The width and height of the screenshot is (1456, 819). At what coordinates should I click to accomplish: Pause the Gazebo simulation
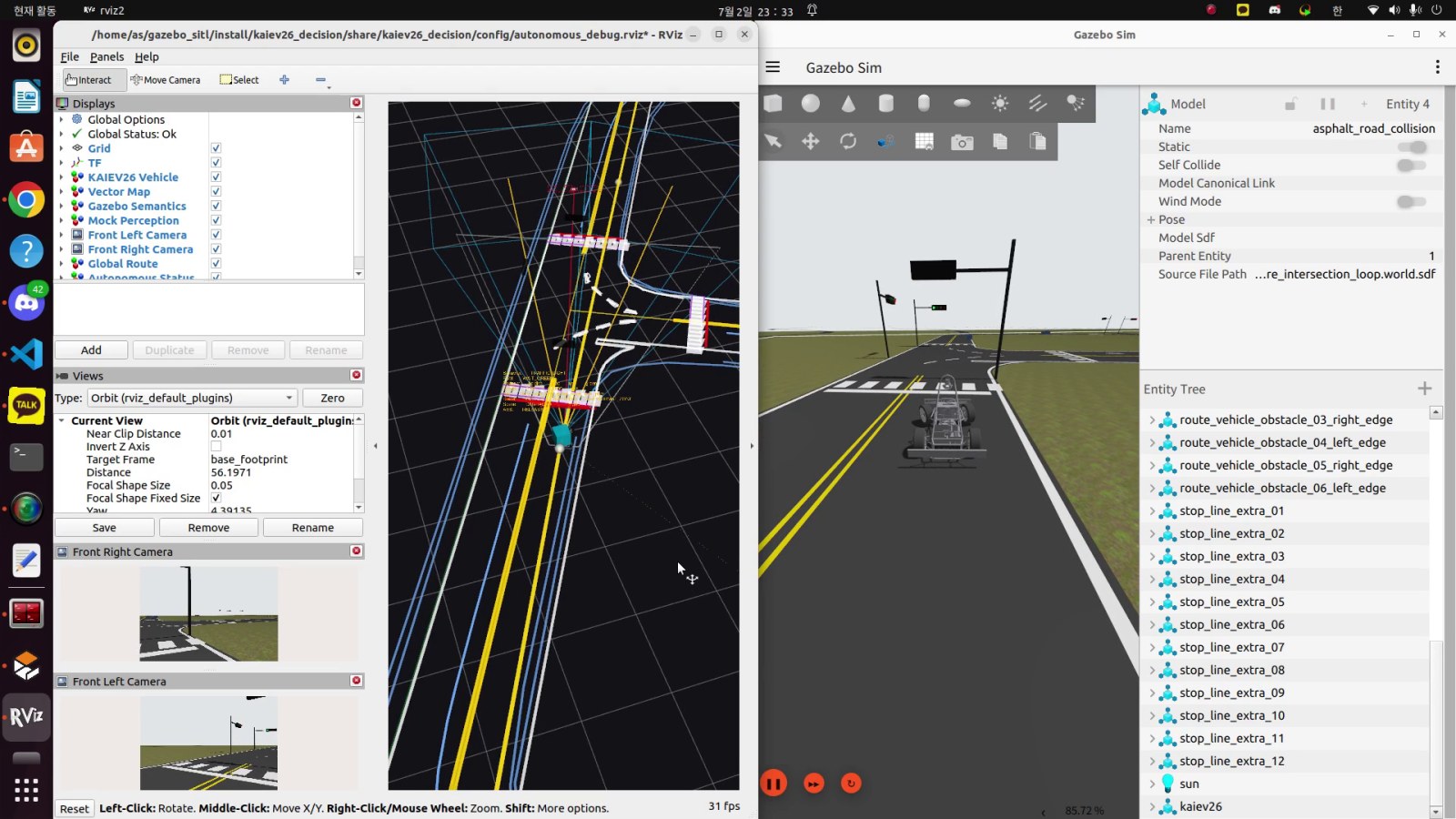774,784
